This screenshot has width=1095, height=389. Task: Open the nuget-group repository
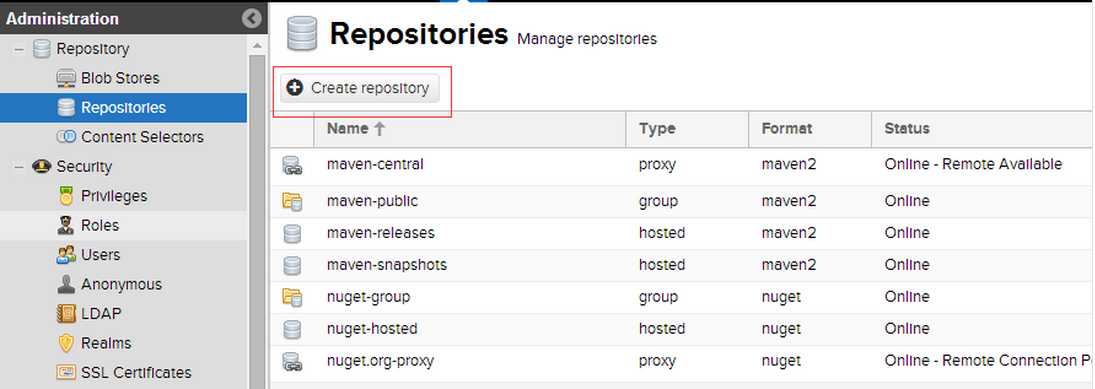point(368,298)
